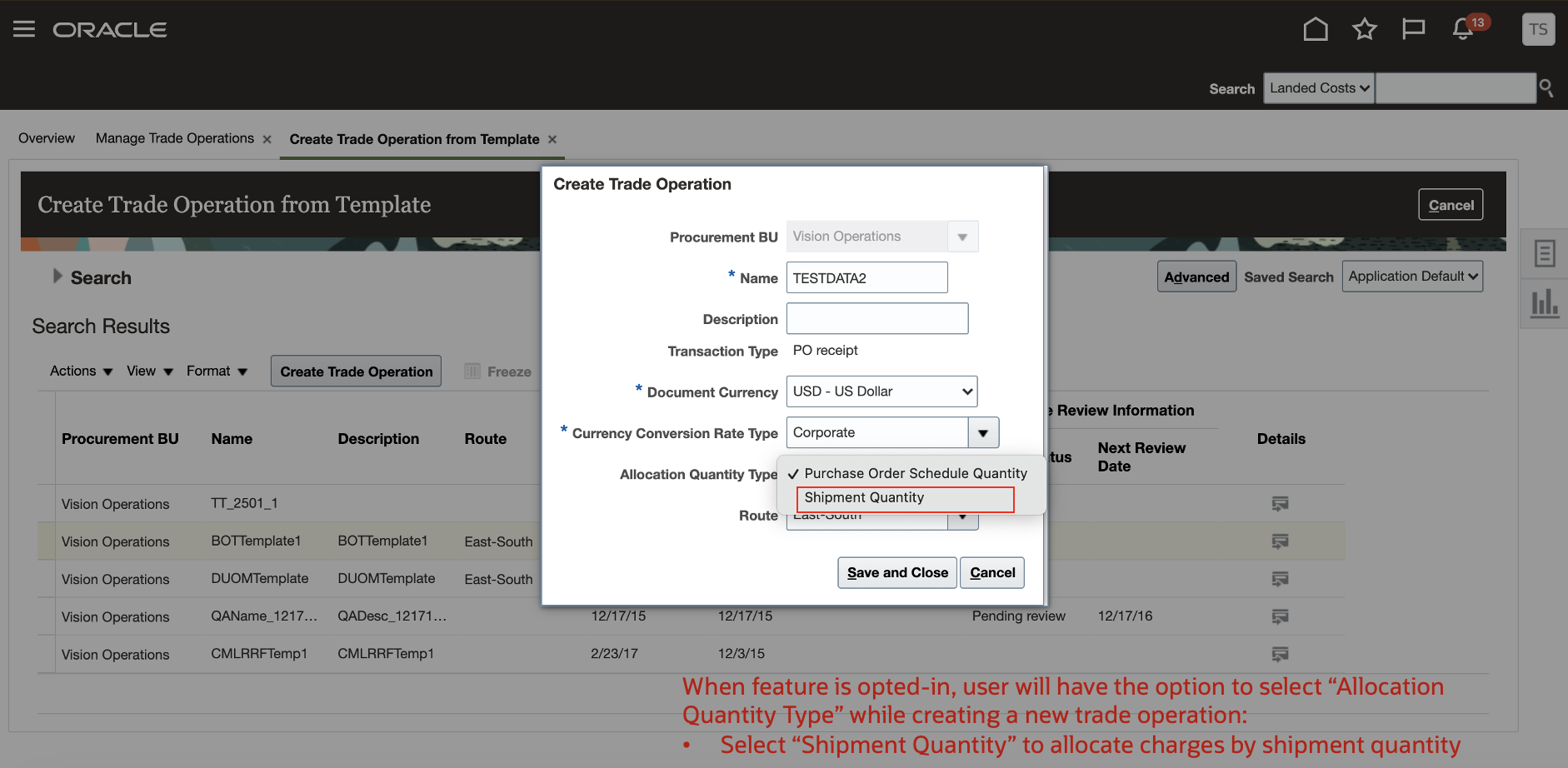Select the BOTTemplate1 name cell

click(256, 541)
